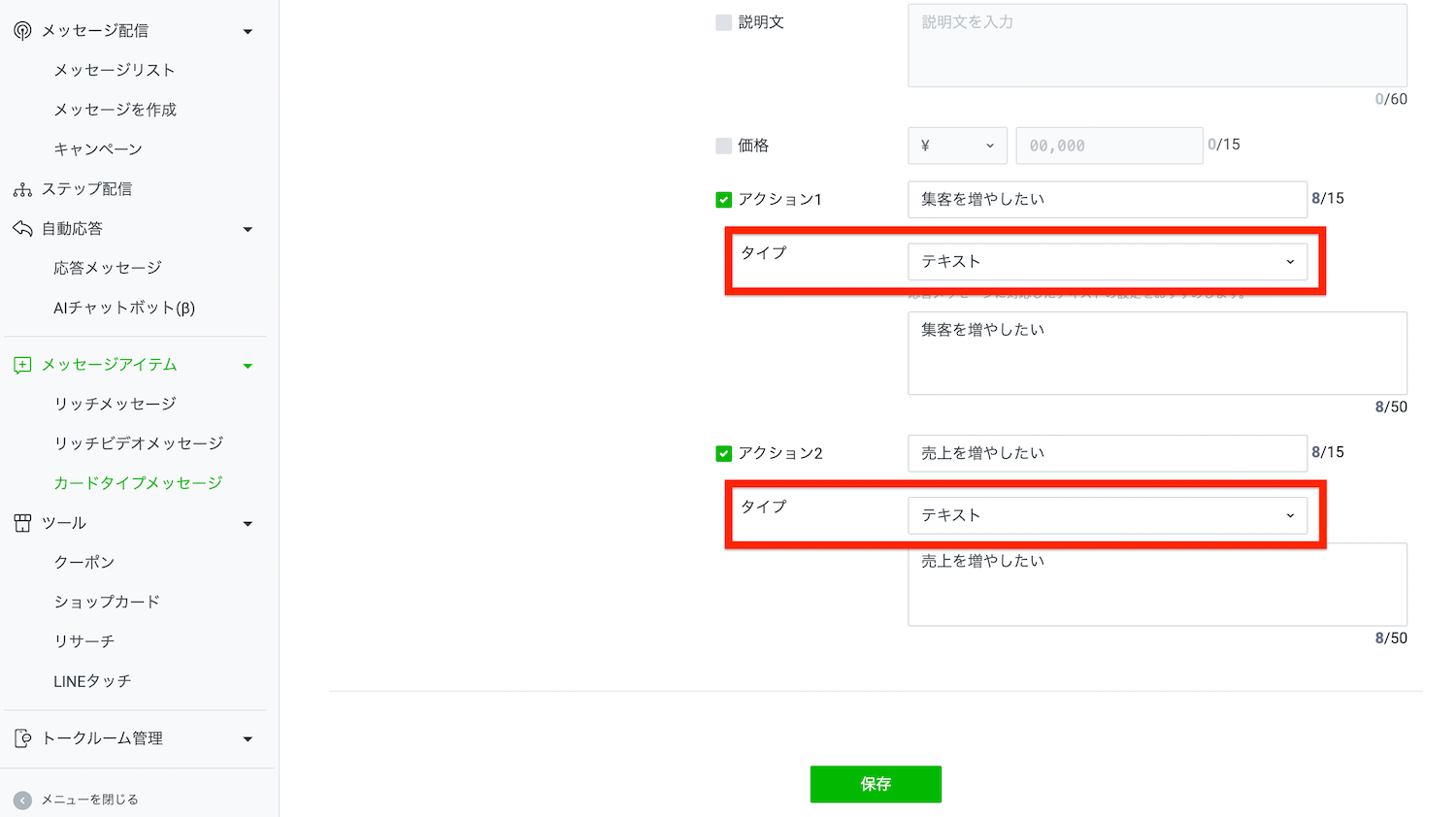Click the auto-reply arrow icon

click(22, 229)
